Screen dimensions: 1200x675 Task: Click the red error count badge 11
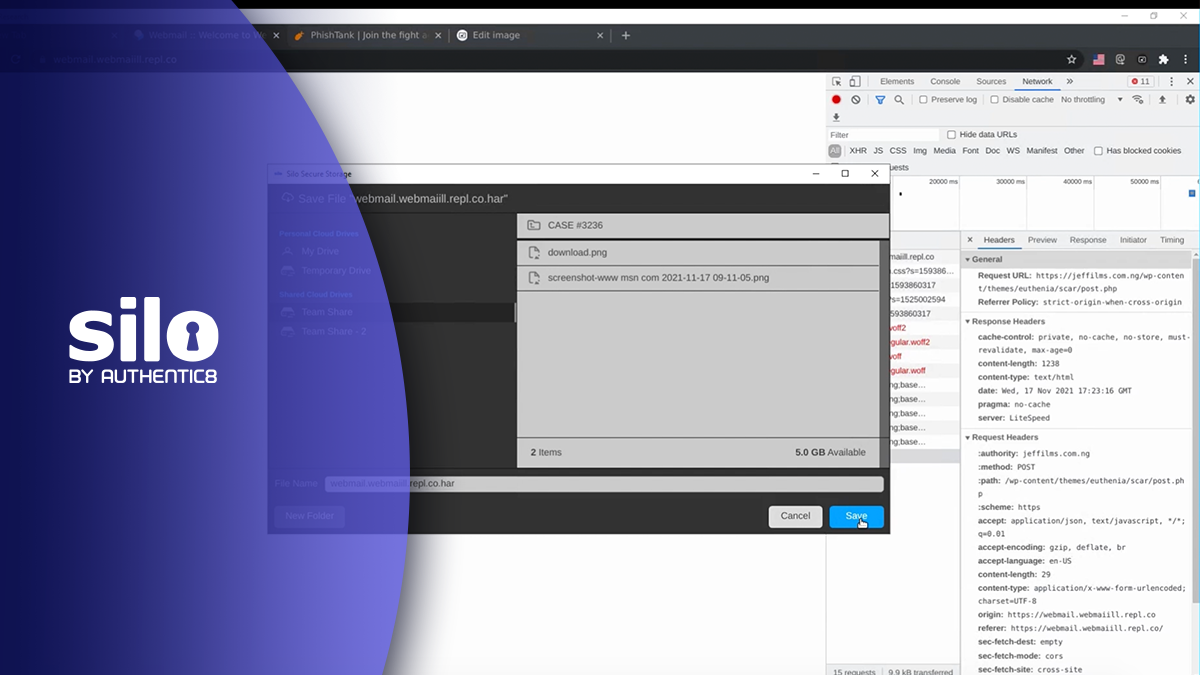pyautogui.click(x=1140, y=82)
